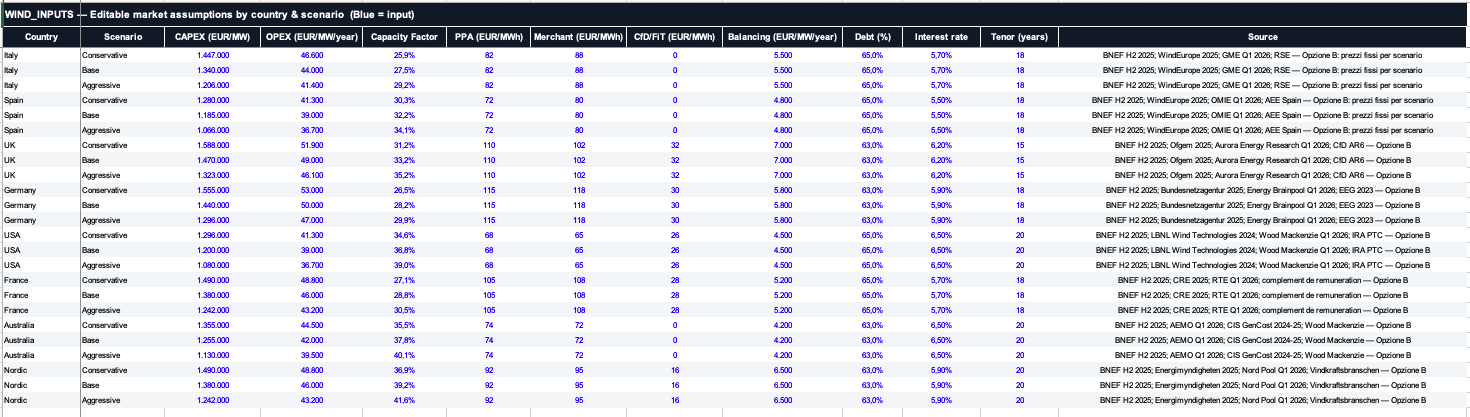
Task: Click 'Conservative' scenario cell in the Australia row
Action: (x=122, y=325)
